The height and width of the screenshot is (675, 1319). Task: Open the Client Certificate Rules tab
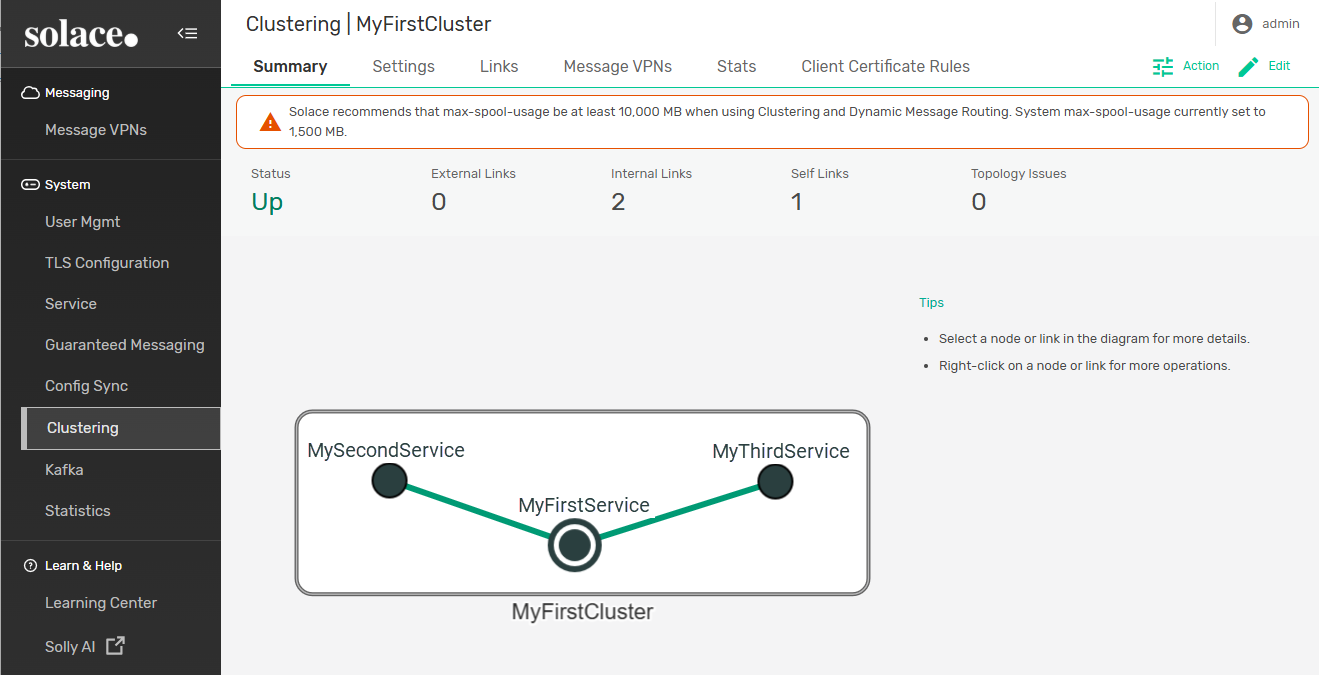pos(885,67)
